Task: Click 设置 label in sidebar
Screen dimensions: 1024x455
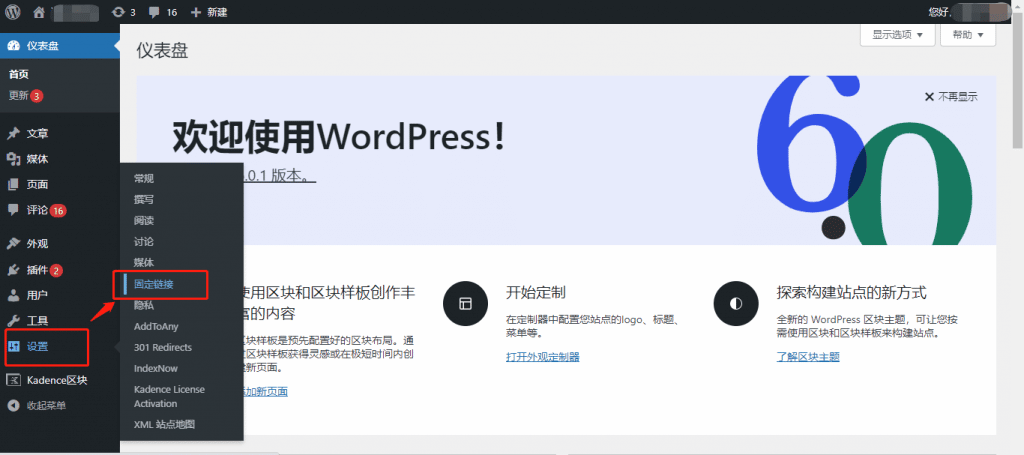Action: tap(37, 347)
